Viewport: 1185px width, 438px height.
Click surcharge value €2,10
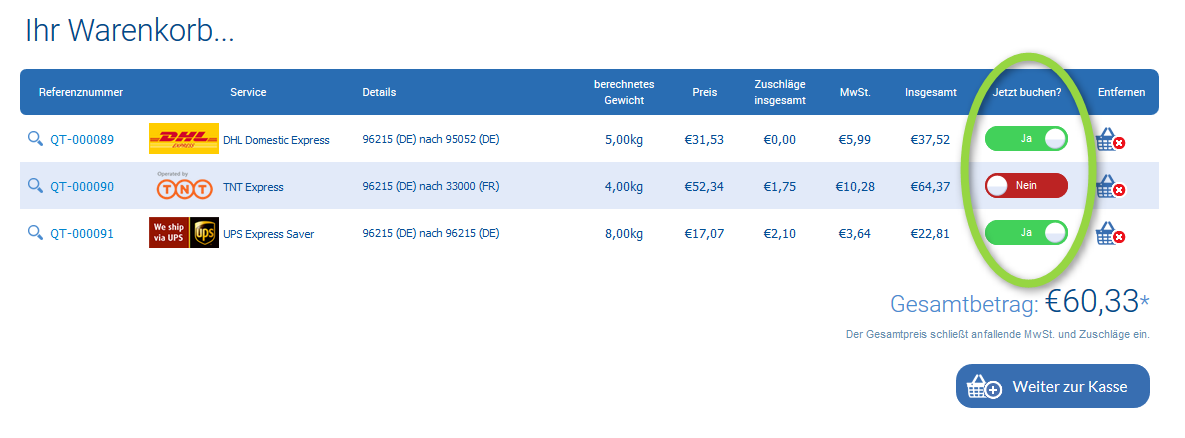[780, 233]
